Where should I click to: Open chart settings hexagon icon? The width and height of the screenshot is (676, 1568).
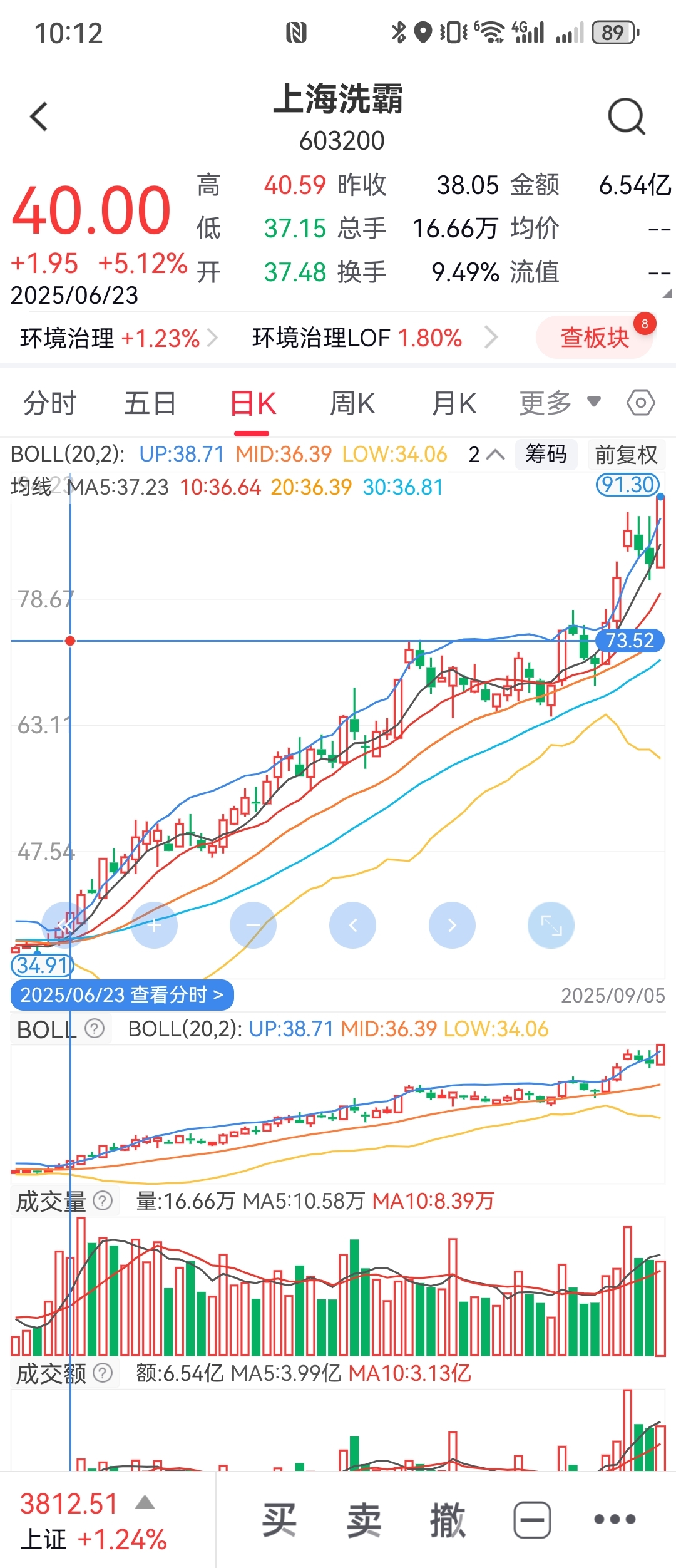pos(641,403)
